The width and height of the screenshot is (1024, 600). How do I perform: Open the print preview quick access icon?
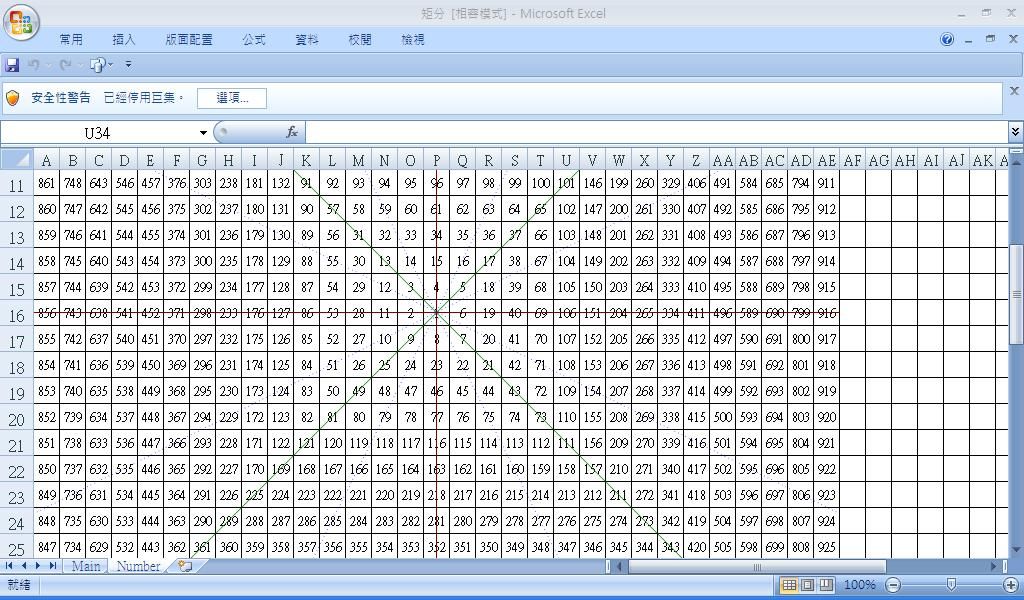97,65
